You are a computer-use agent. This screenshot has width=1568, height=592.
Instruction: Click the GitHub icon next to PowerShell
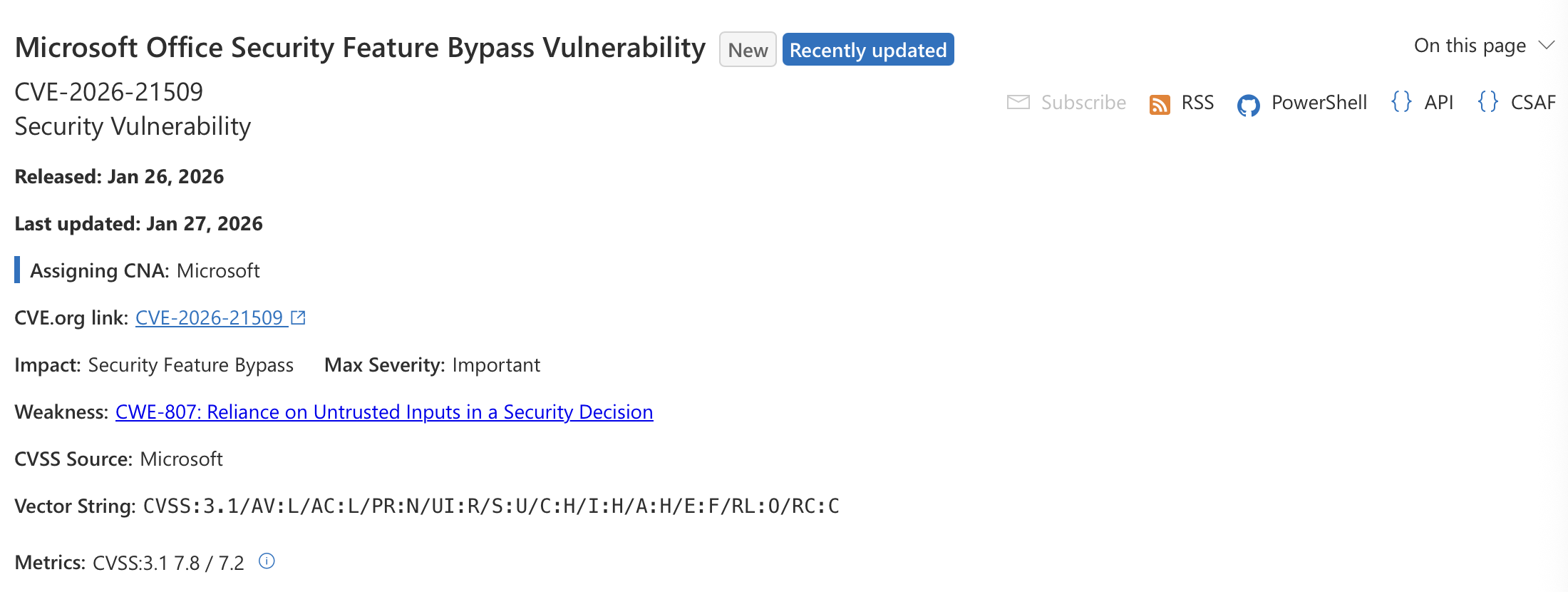[x=1248, y=105]
